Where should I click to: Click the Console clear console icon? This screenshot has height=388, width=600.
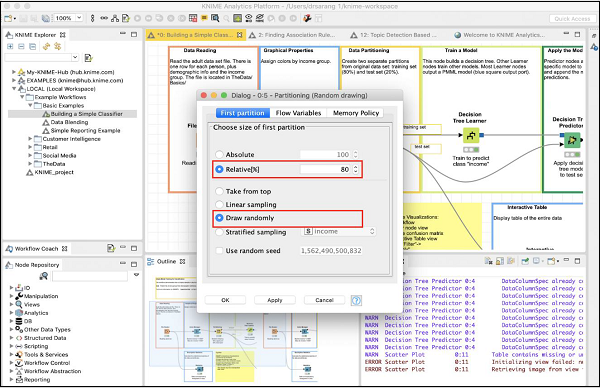[489, 261]
